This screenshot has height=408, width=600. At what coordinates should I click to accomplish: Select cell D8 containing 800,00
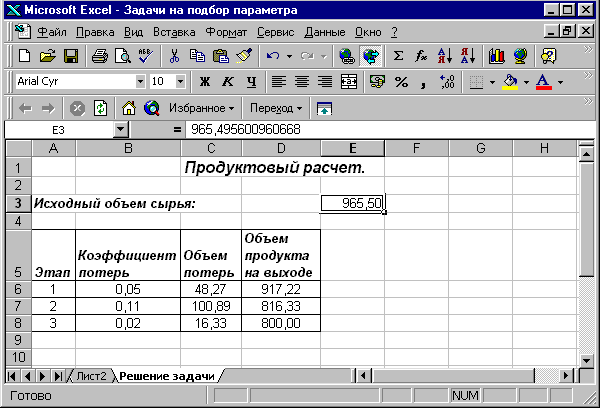pyautogui.click(x=281, y=323)
